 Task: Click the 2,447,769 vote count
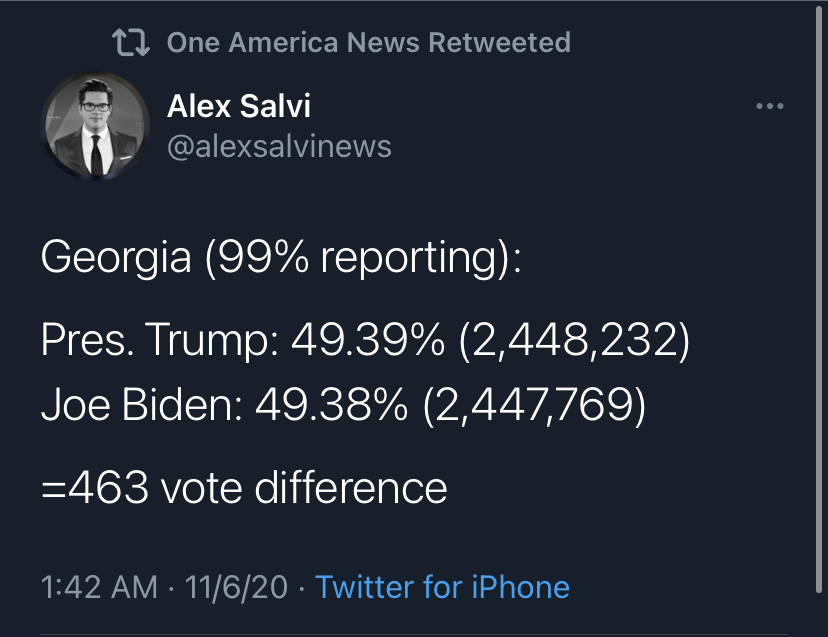[534, 405]
